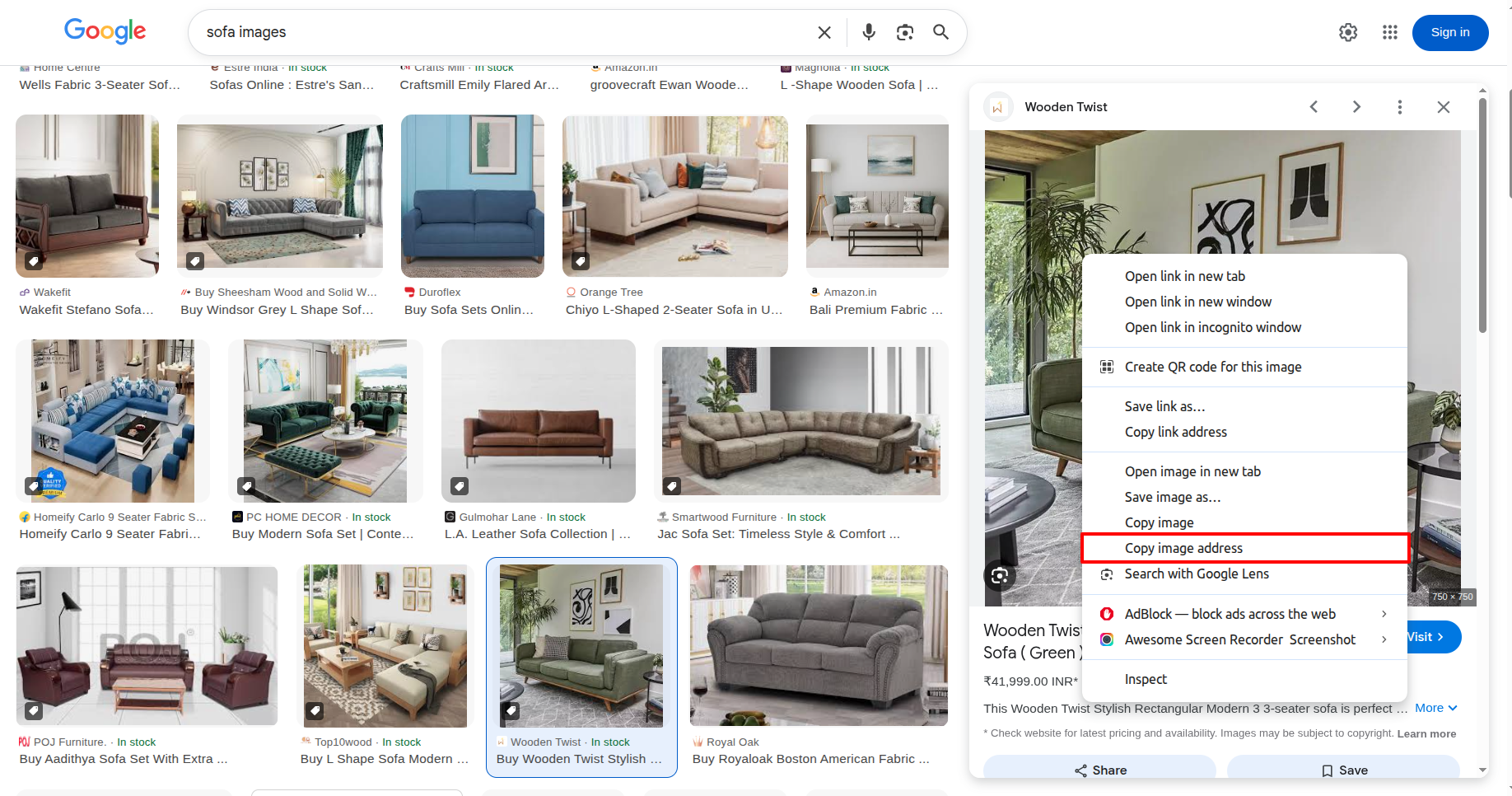
Task: Click the Save button in preview panel
Action: (1344, 770)
